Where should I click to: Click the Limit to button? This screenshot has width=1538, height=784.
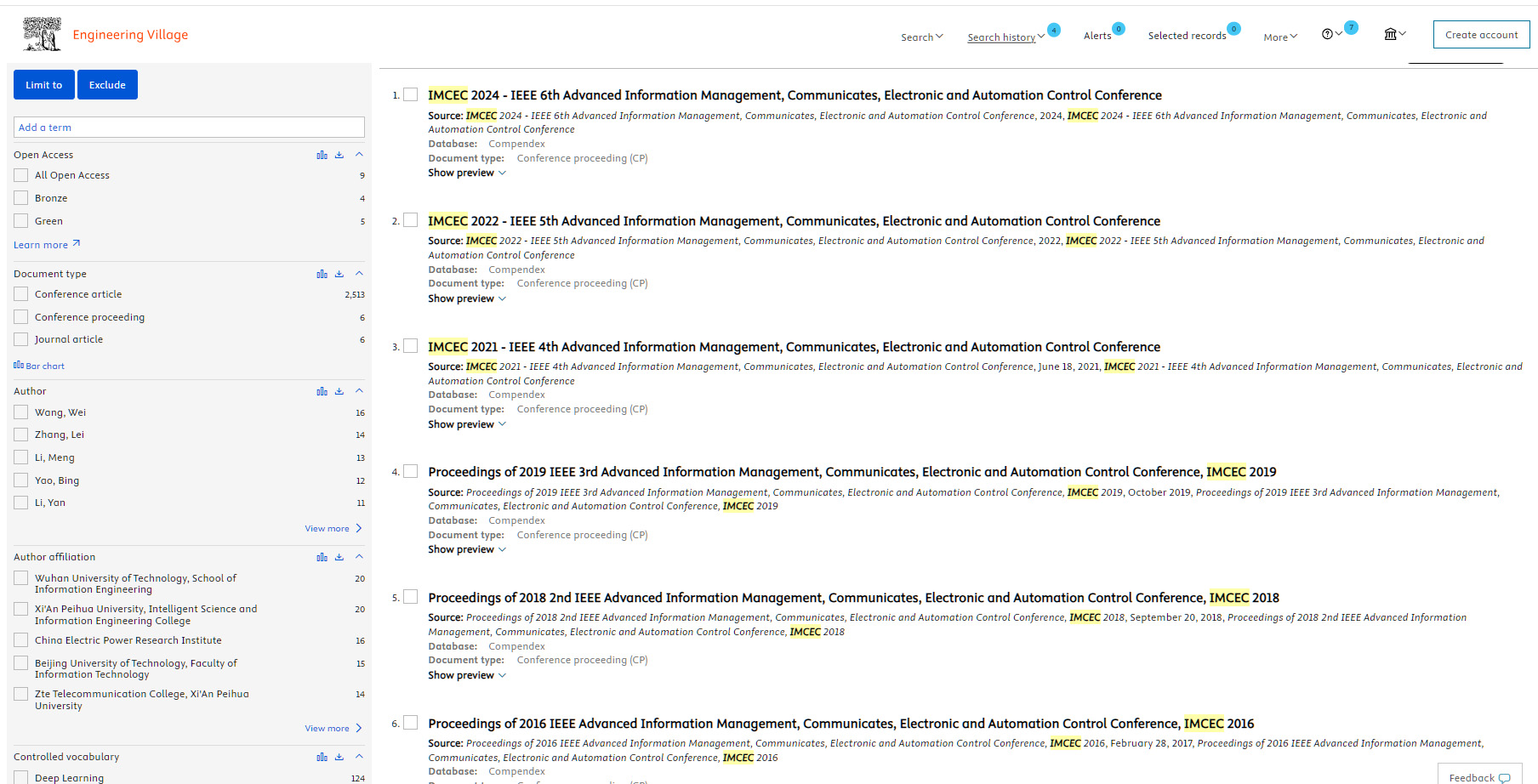pyautogui.click(x=44, y=85)
